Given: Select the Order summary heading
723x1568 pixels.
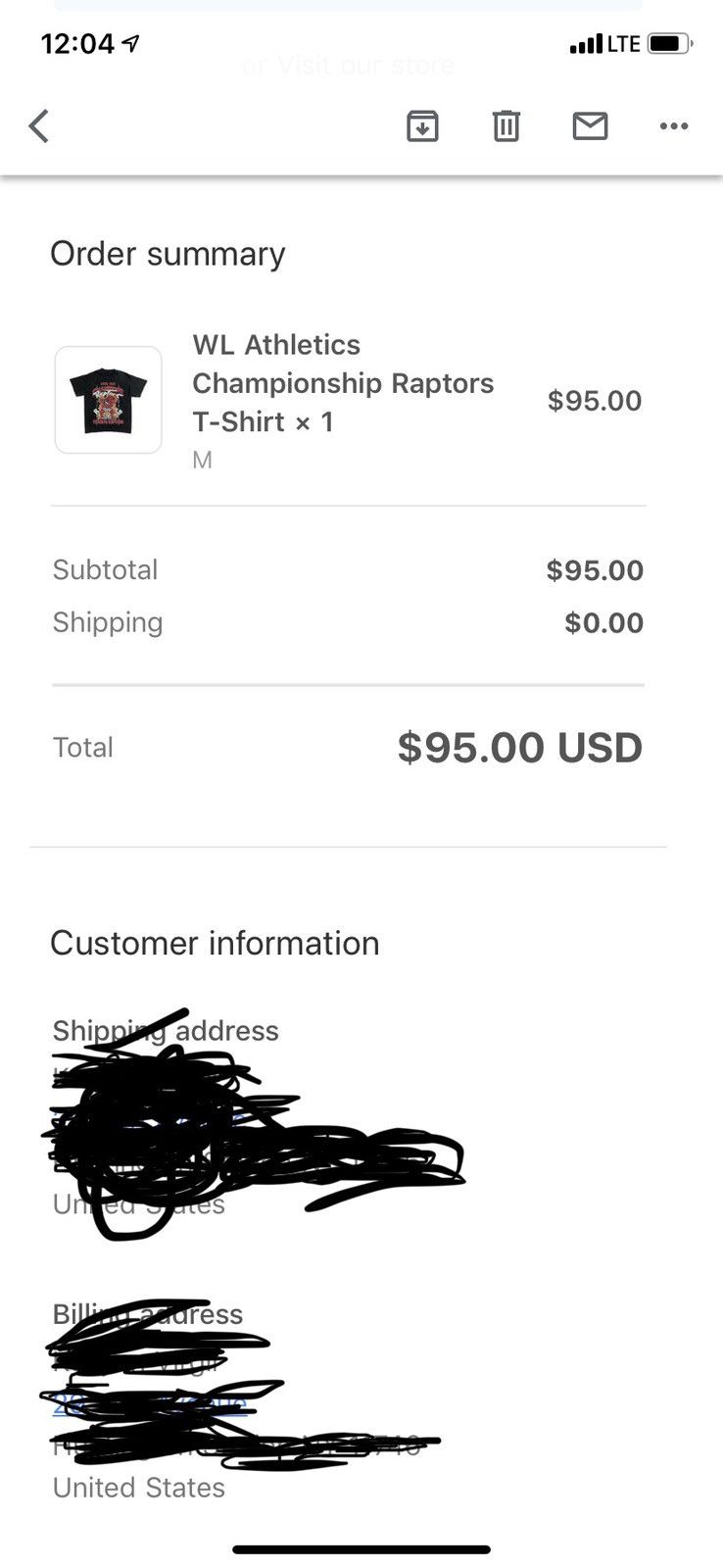Looking at the screenshot, I should click(168, 254).
